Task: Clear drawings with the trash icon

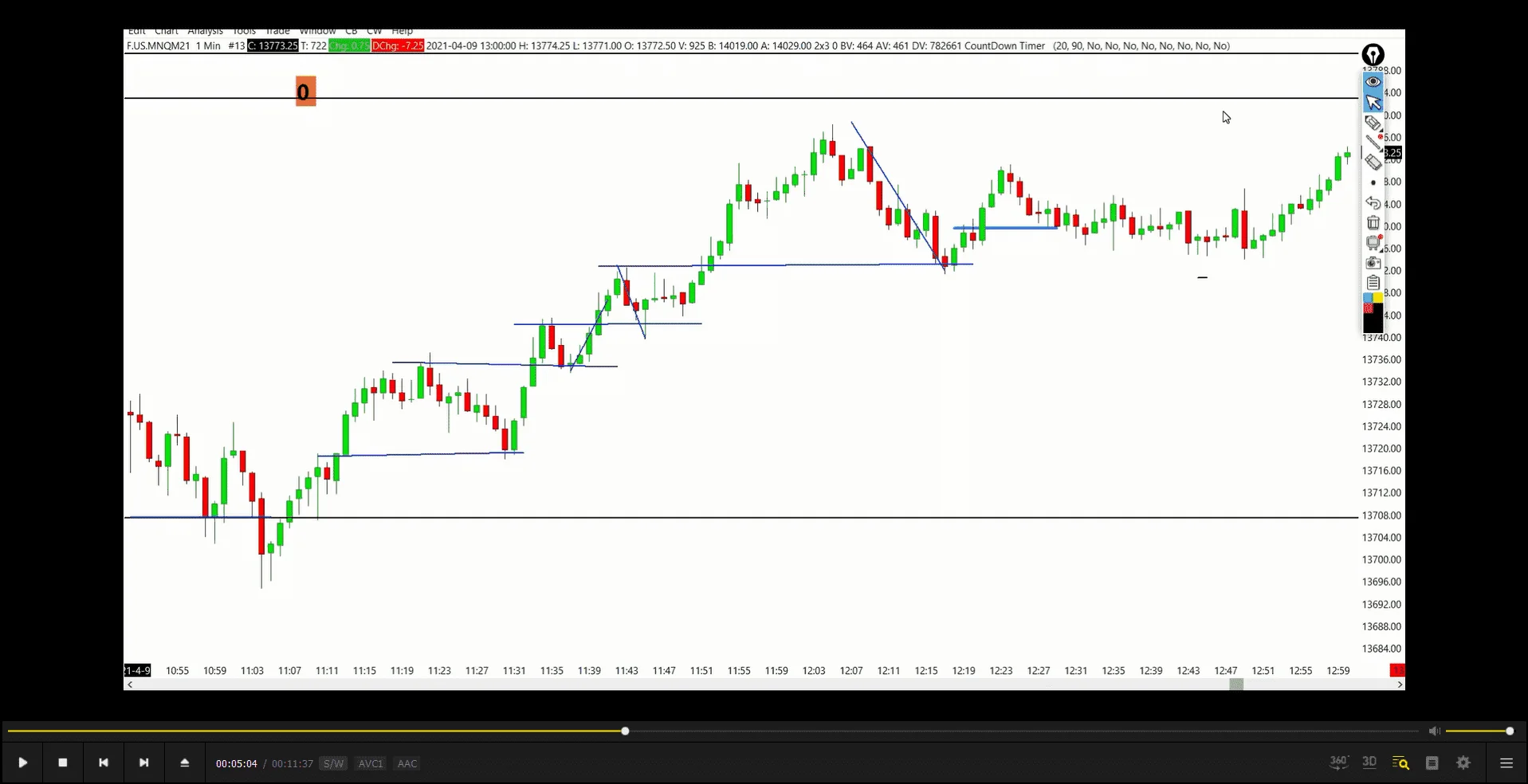Action: [x=1373, y=223]
